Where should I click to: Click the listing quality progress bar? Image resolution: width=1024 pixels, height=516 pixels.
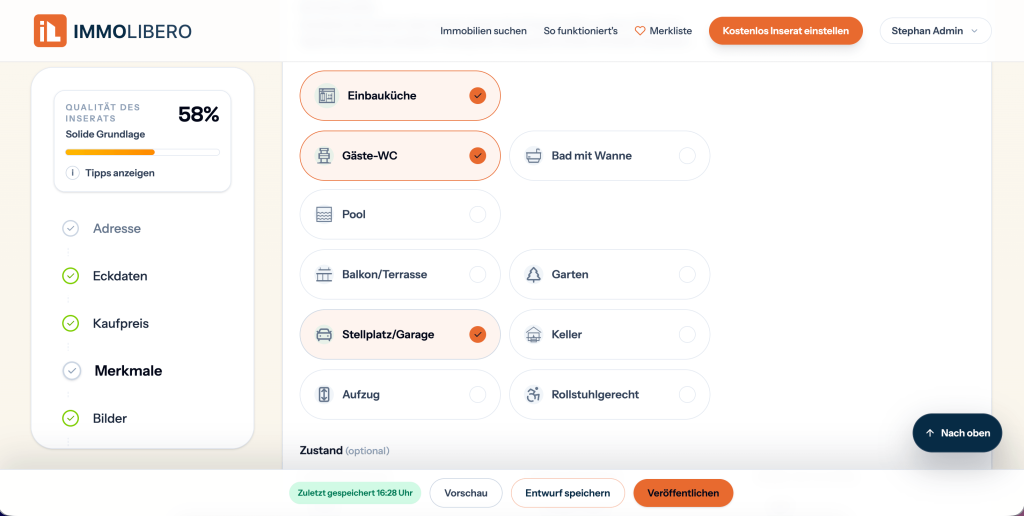pos(142,152)
